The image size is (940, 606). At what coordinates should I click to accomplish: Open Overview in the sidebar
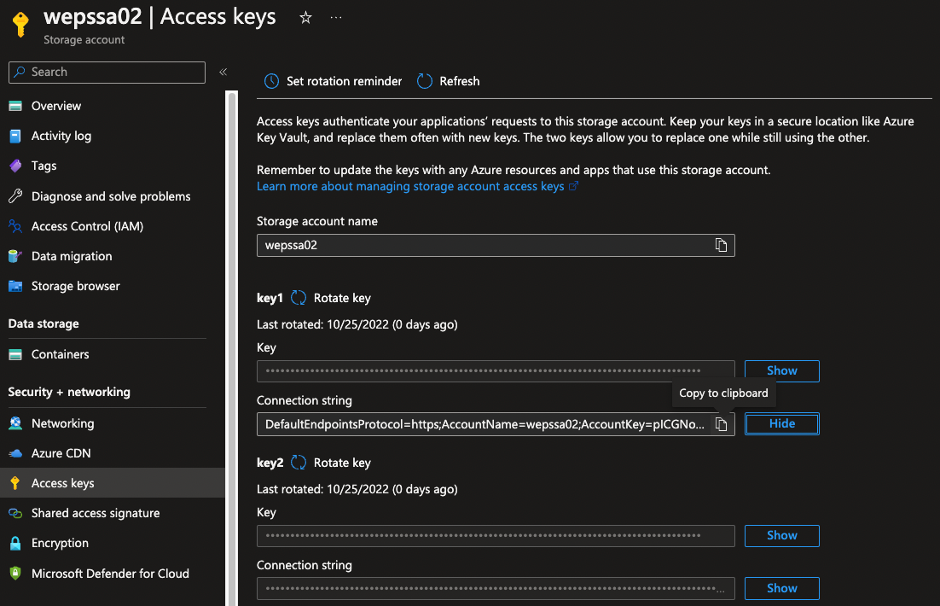click(x=56, y=106)
